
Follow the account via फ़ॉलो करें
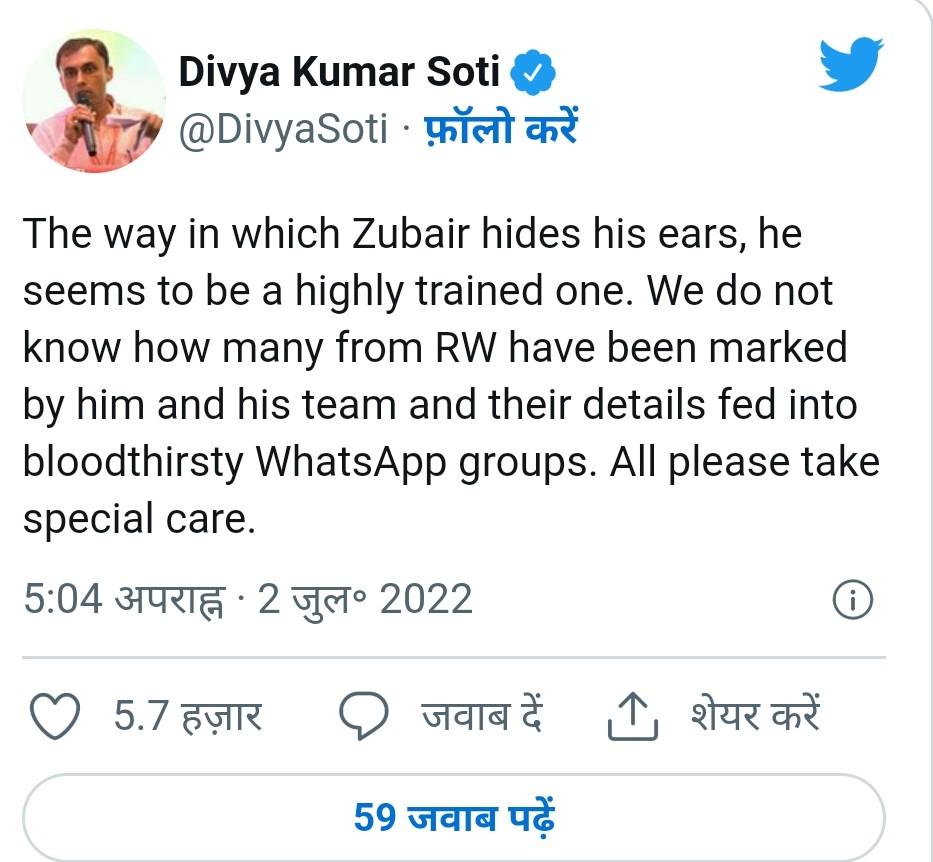pos(500,129)
